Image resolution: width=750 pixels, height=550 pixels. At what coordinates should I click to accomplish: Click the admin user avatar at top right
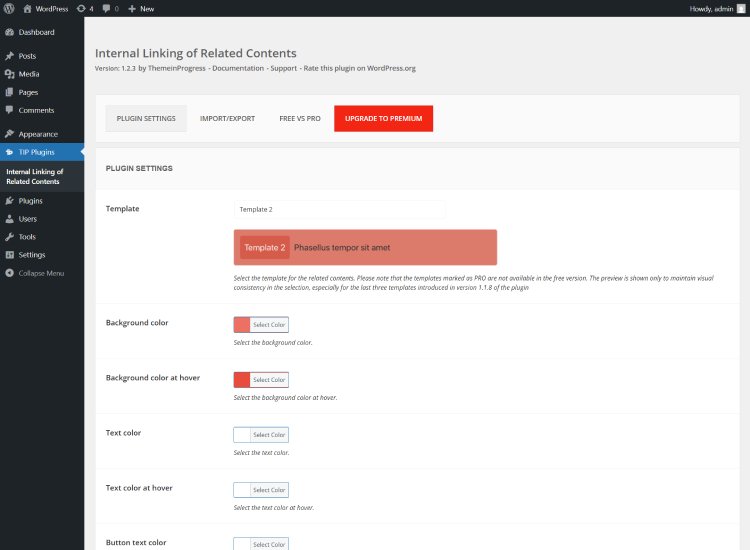740,8
